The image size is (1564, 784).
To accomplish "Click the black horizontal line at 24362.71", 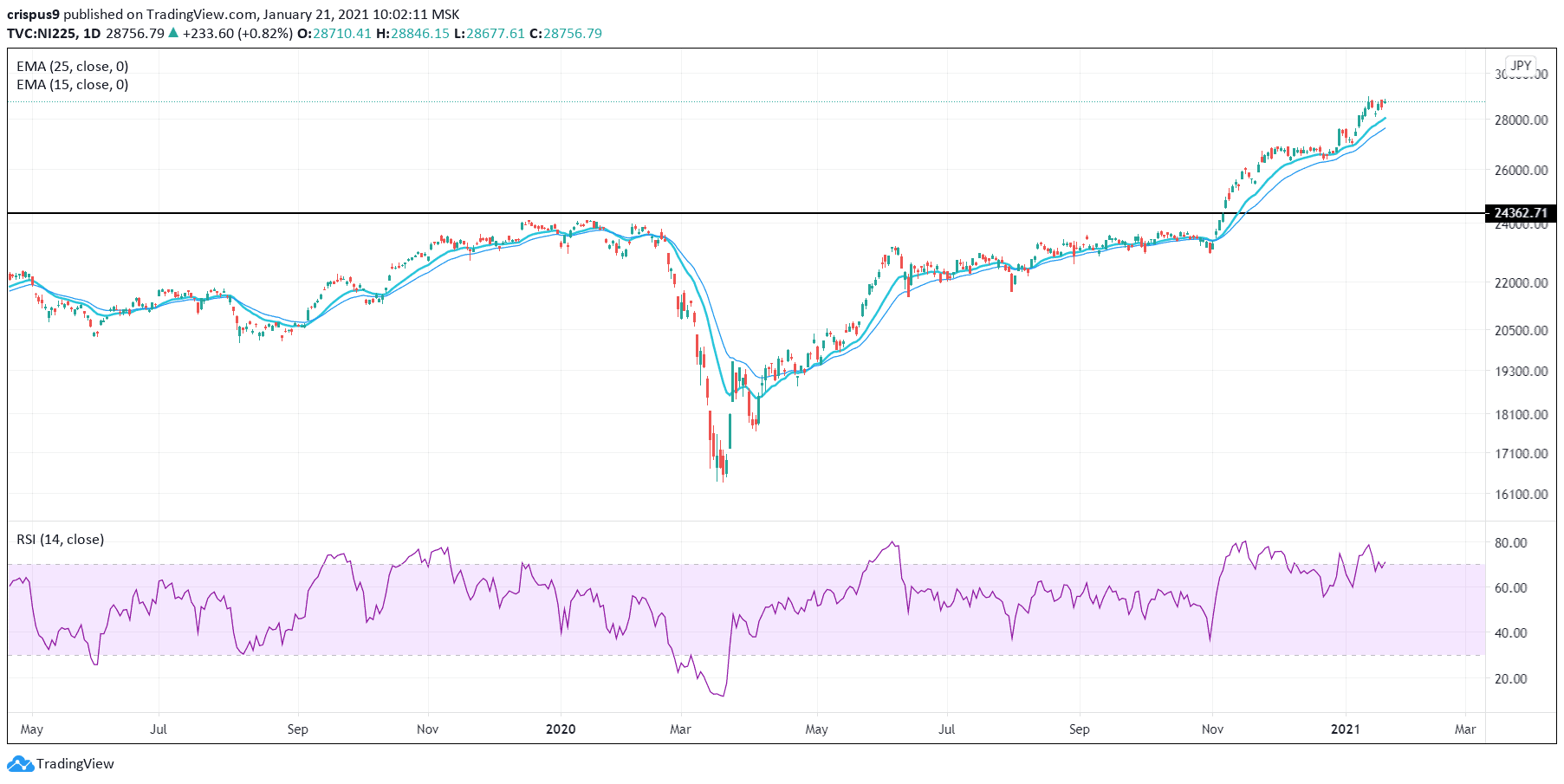I will coord(745,213).
